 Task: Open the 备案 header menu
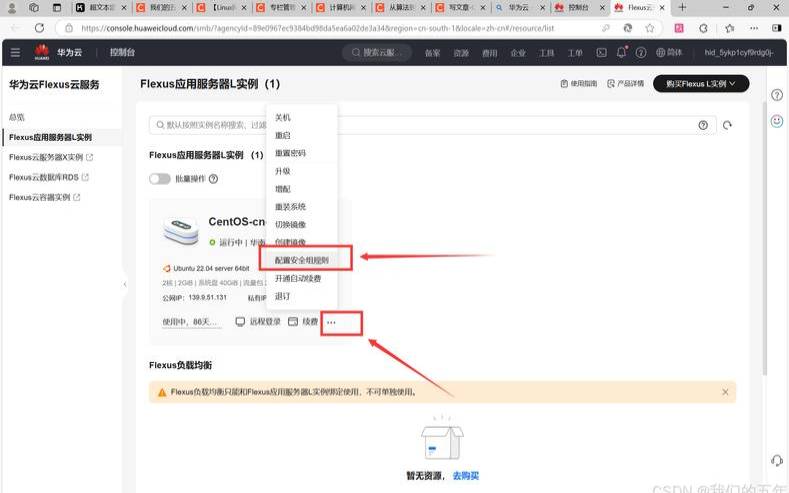pos(432,52)
